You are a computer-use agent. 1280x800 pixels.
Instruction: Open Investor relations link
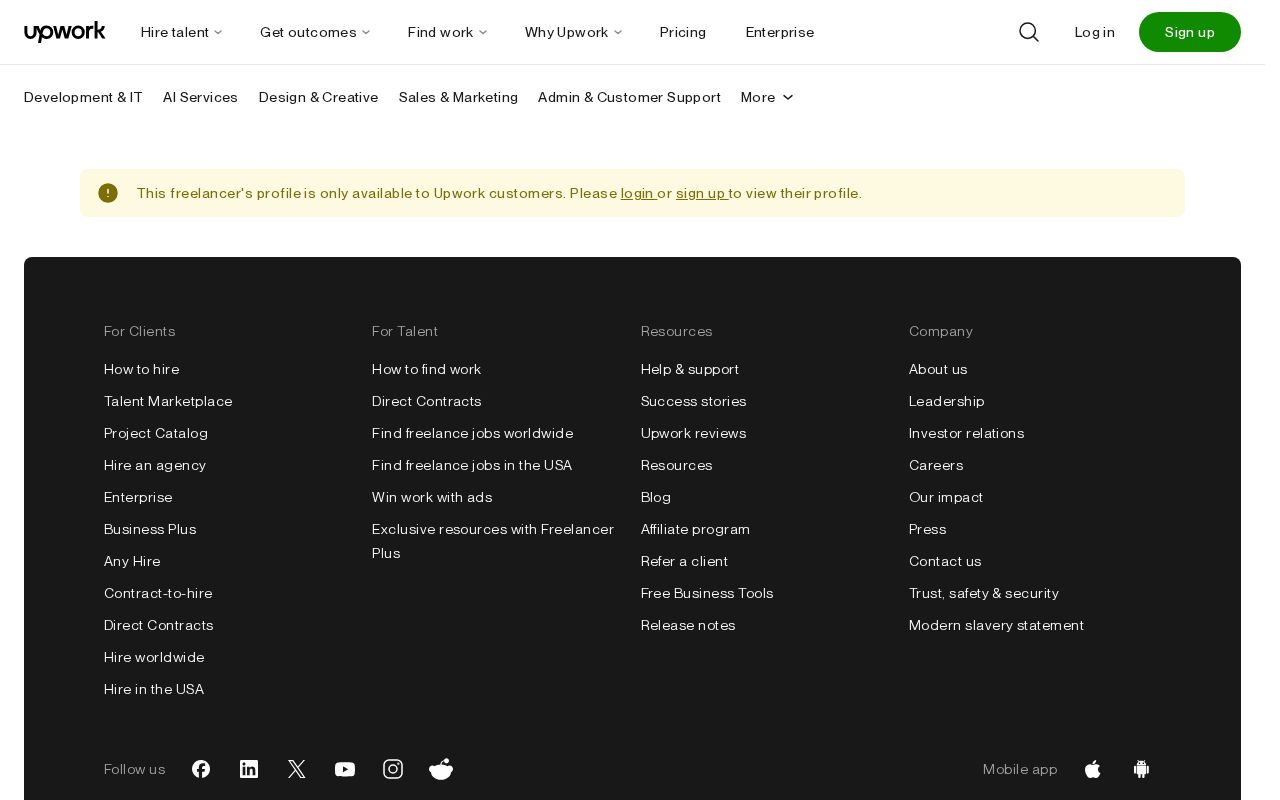coord(967,433)
